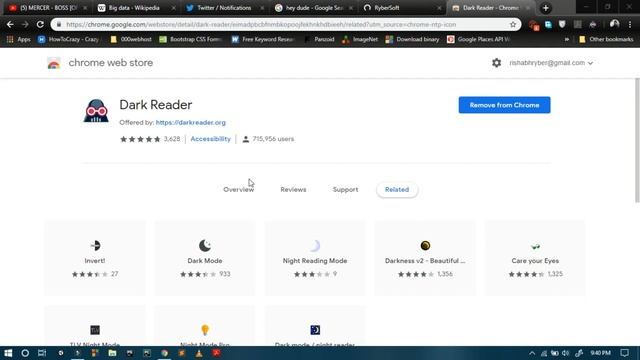Open the Download binary bookmark

tap(413, 40)
